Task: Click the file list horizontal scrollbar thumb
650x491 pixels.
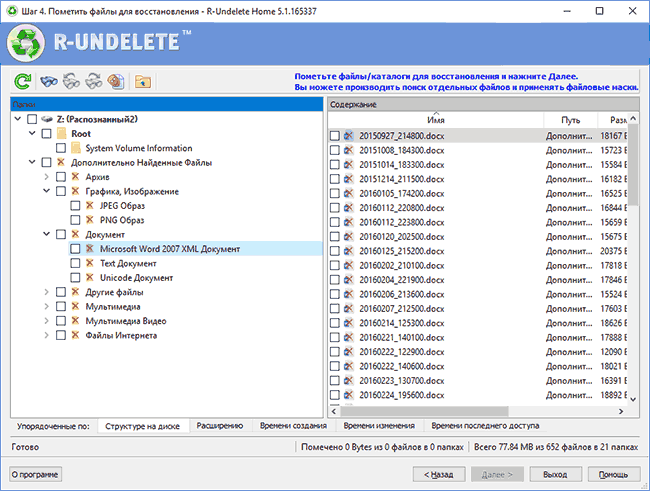Action: click(424, 411)
